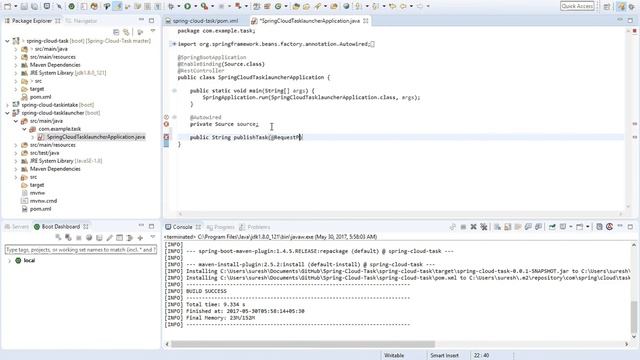Click the Boot Dashboard stop icon
640x360 pixels.
79,238
